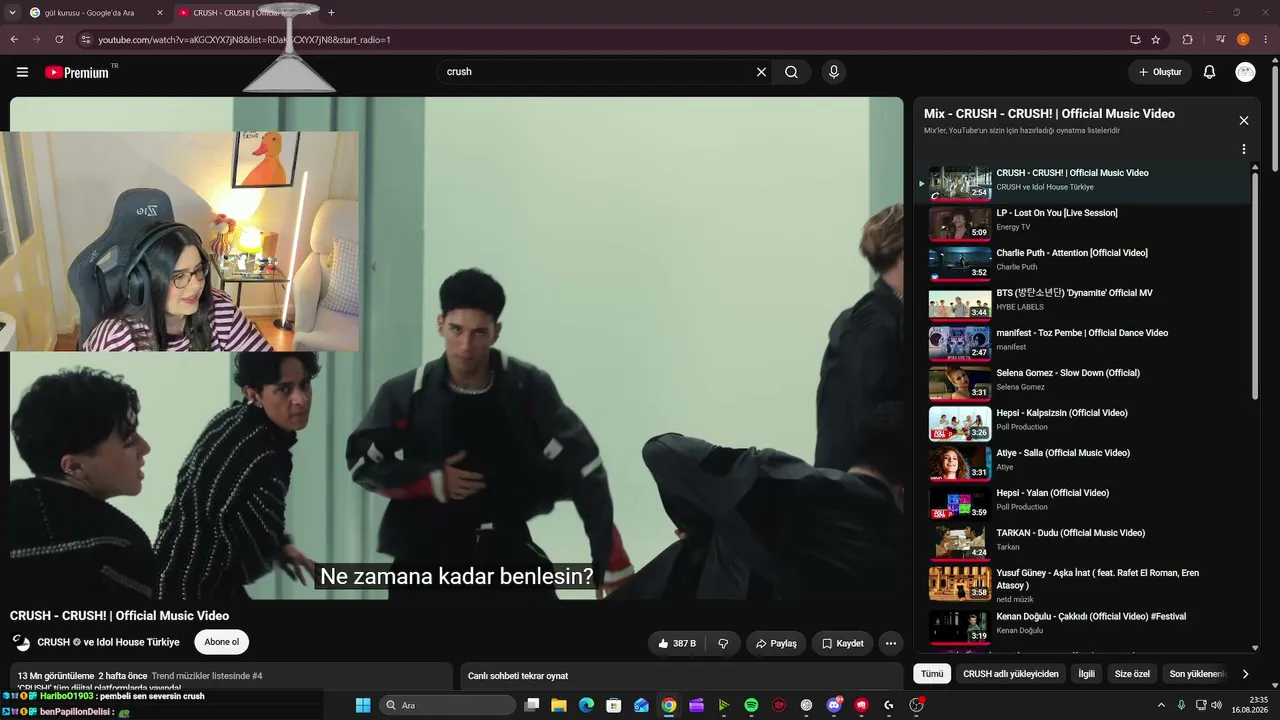
Task: Open Discord from the taskbar
Action: click(834, 705)
